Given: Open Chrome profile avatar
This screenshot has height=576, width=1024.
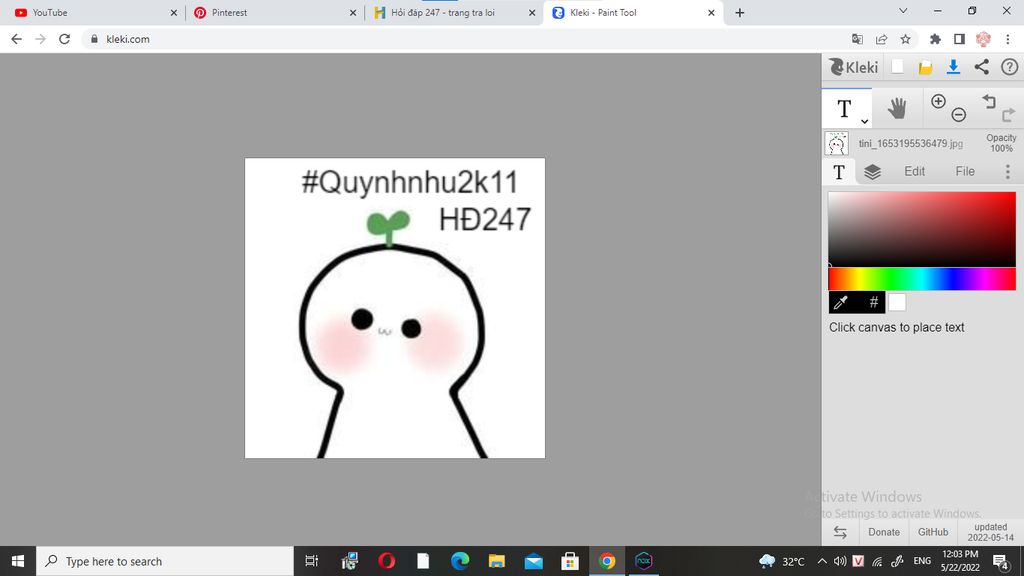Looking at the screenshot, I should click(983, 39).
